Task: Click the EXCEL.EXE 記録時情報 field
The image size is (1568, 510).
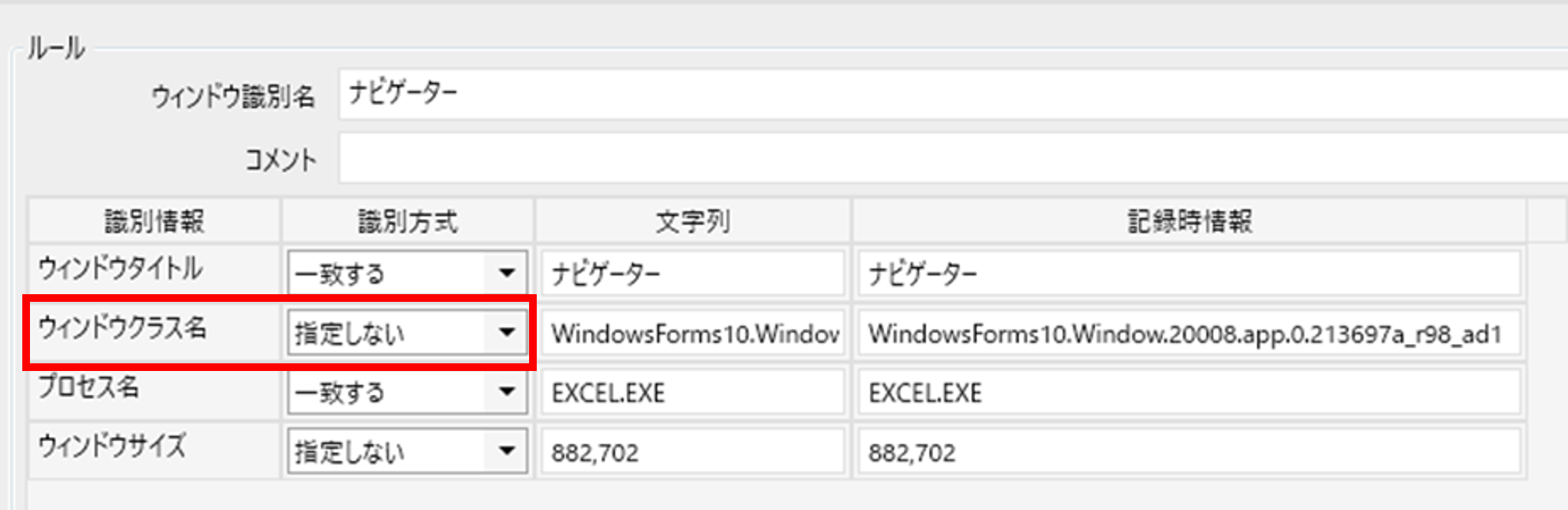Action: pos(1188,392)
